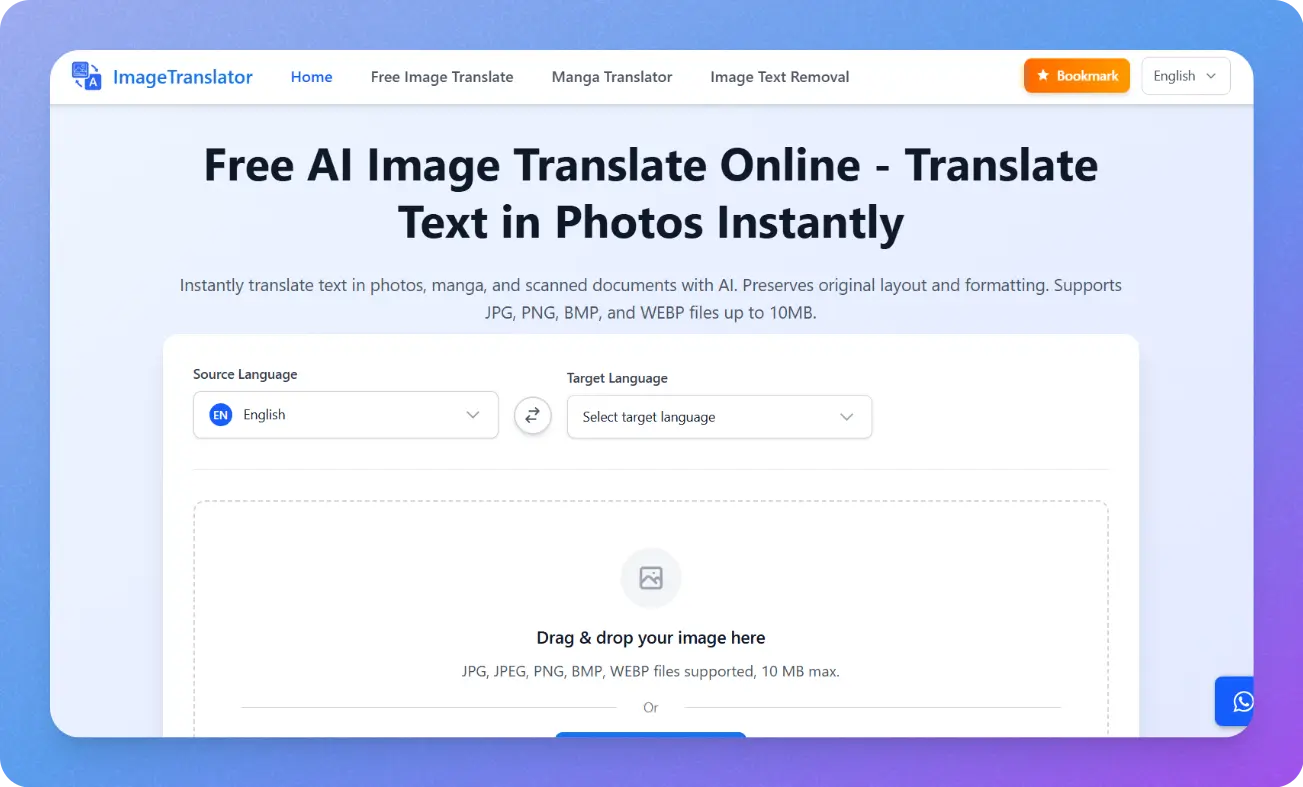Navigate to Manga Translator
1303x787 pixels.
(612, 77)
